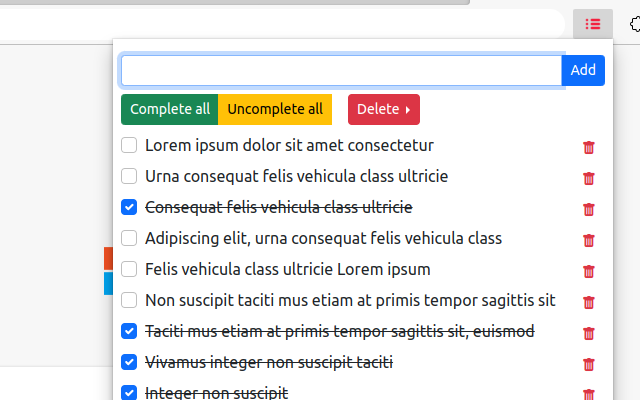Screen dimensions: 640x400
Task: Click the todo list extension icon
Action: click(593, 24)
